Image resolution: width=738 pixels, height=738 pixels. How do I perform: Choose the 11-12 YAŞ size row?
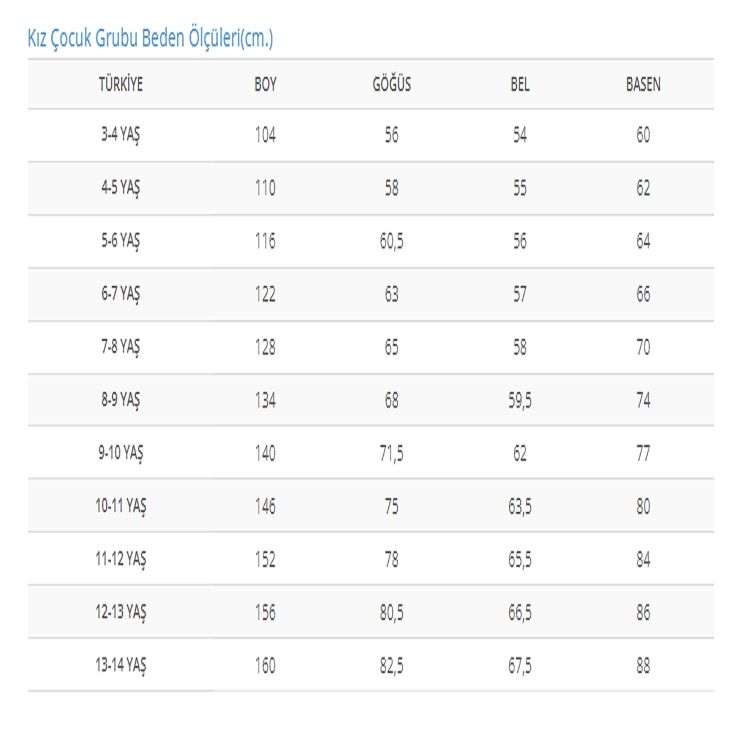(x=371, y=559)
